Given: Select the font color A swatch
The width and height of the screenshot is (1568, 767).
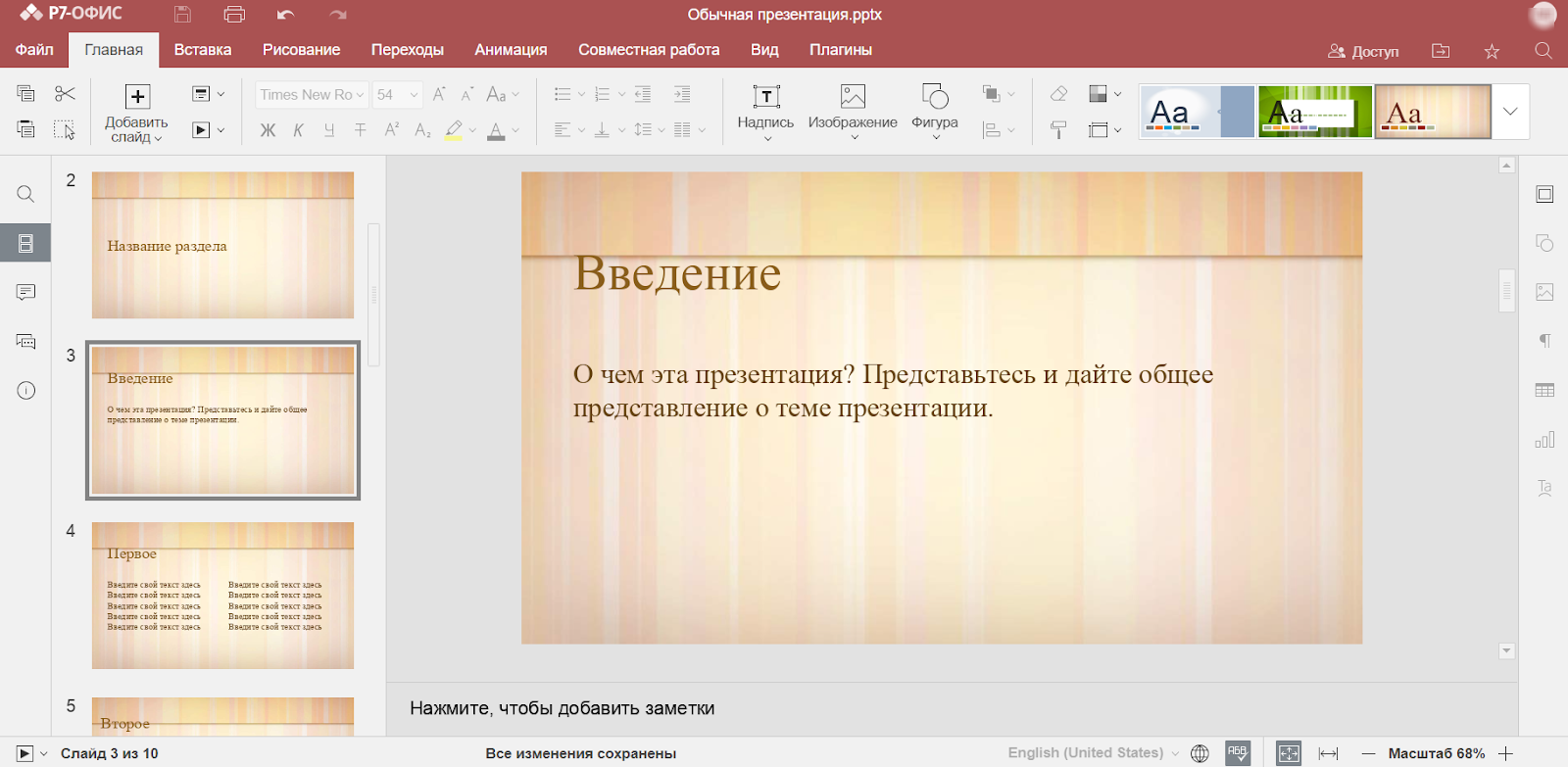Looking at the screenshot, I should pyautogui.click(x=497, y=129).
